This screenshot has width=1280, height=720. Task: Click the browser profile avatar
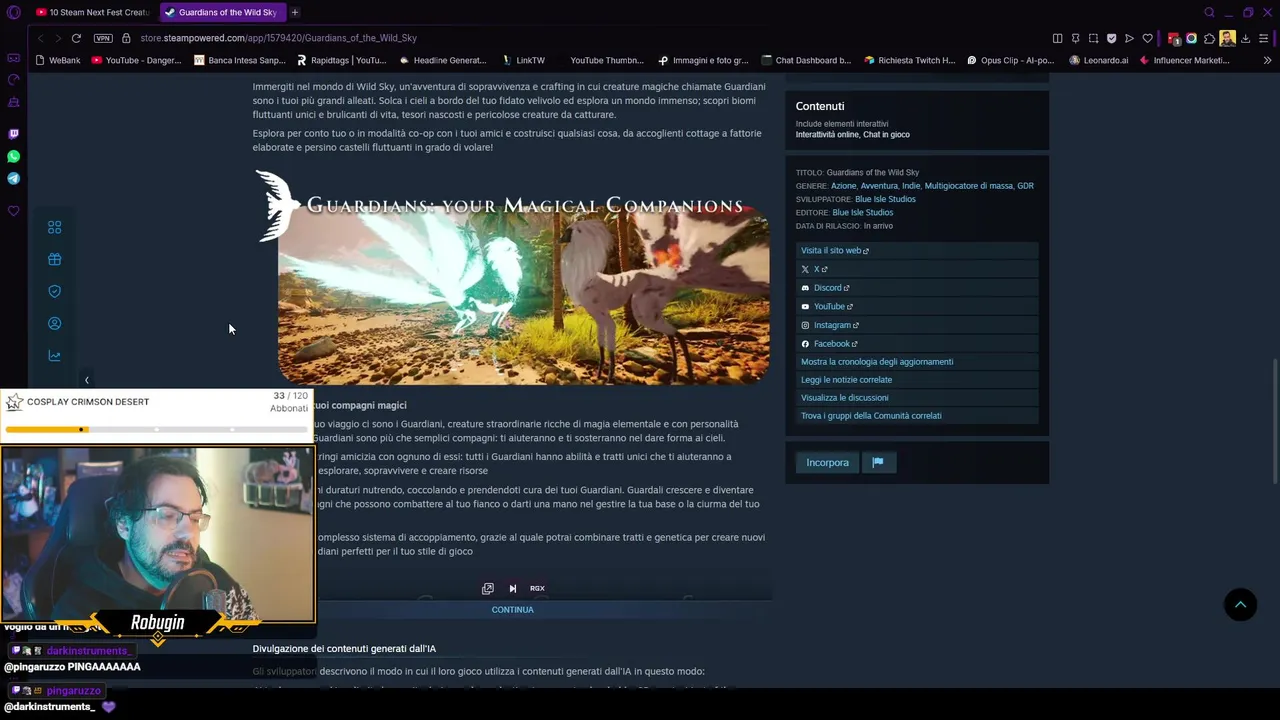click(x=1227, y=38)
